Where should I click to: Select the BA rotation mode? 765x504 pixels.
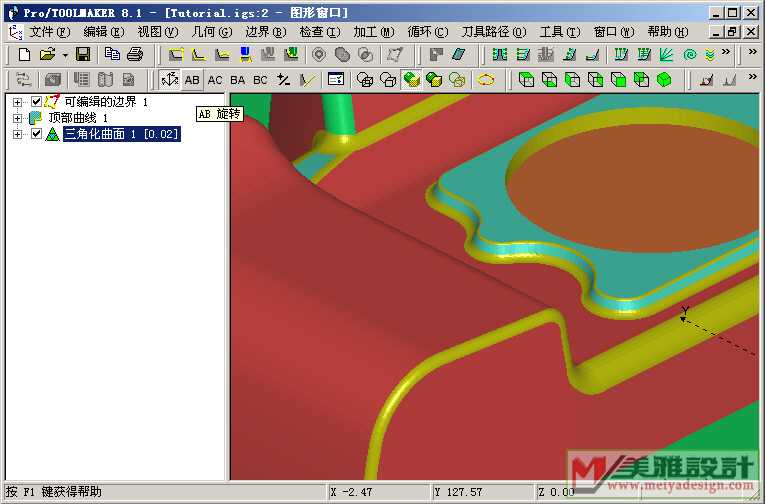point(238,80)
